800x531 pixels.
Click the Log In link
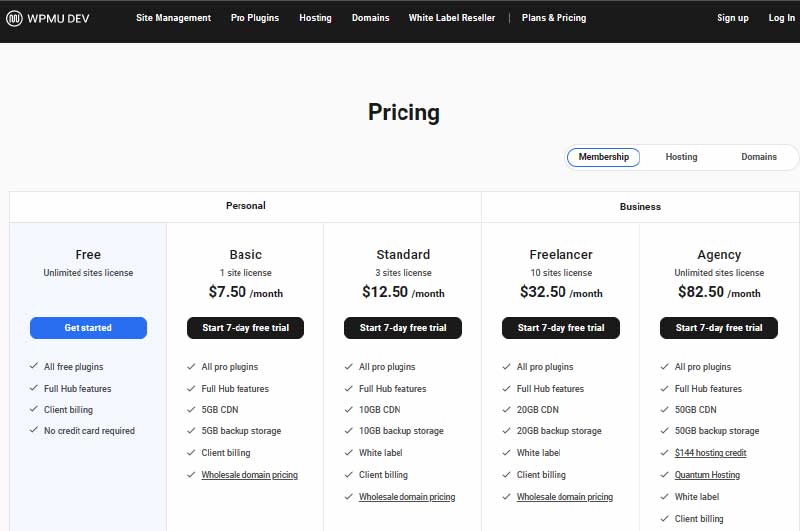[x=782, y=18]
